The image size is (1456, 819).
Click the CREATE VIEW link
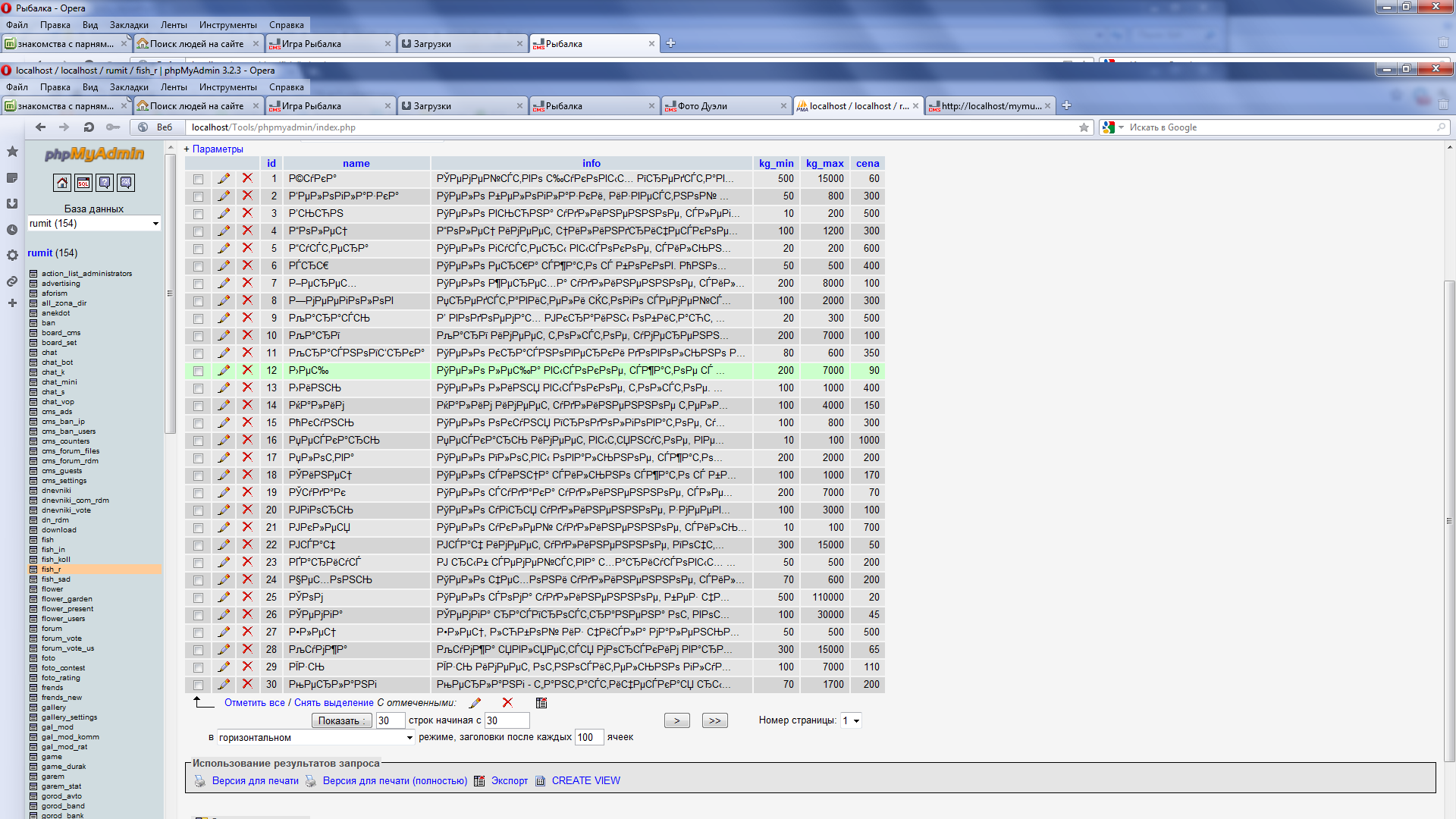point(585,781)
